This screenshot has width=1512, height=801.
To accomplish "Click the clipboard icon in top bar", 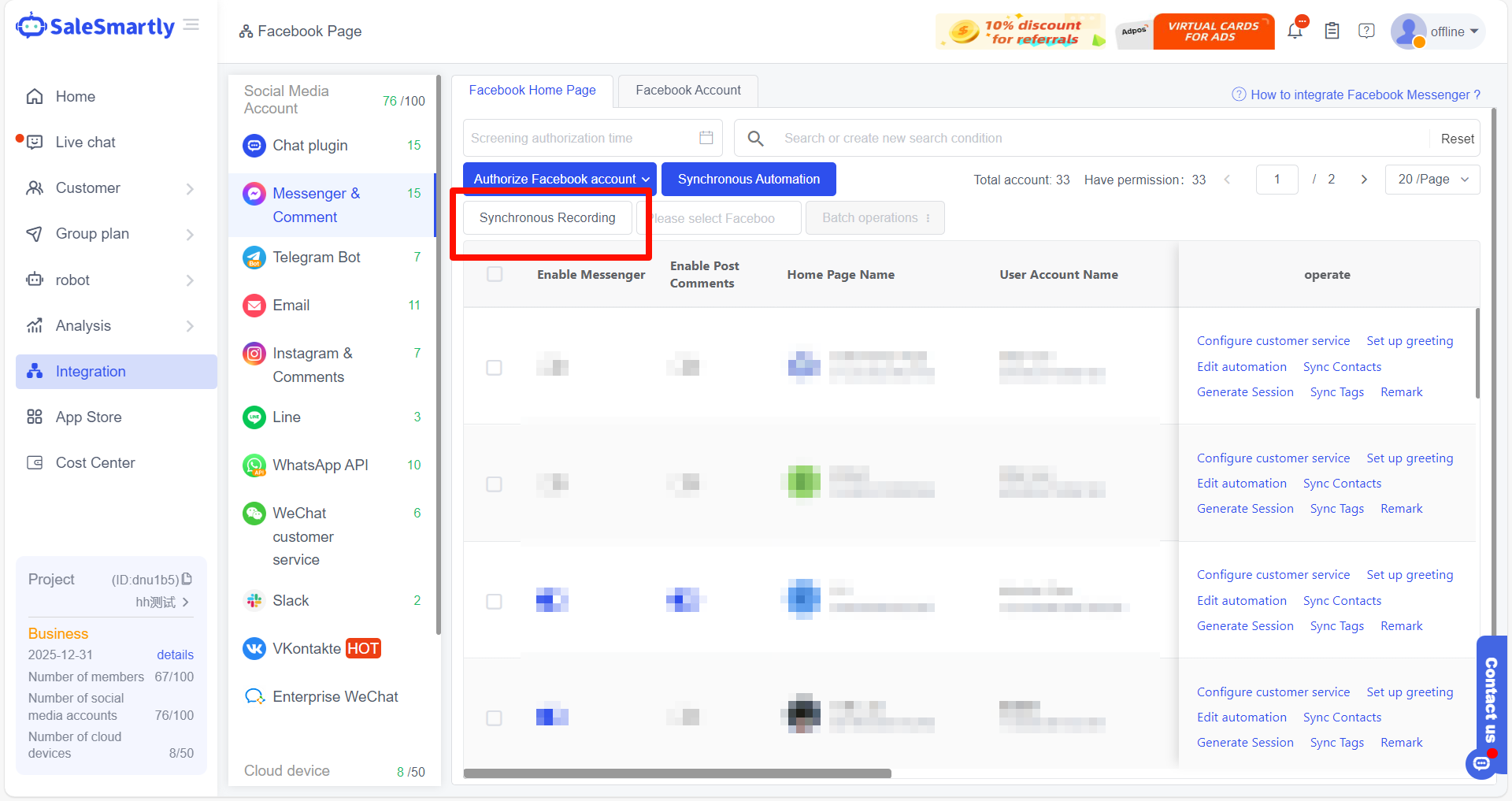I will point(1332,32).
